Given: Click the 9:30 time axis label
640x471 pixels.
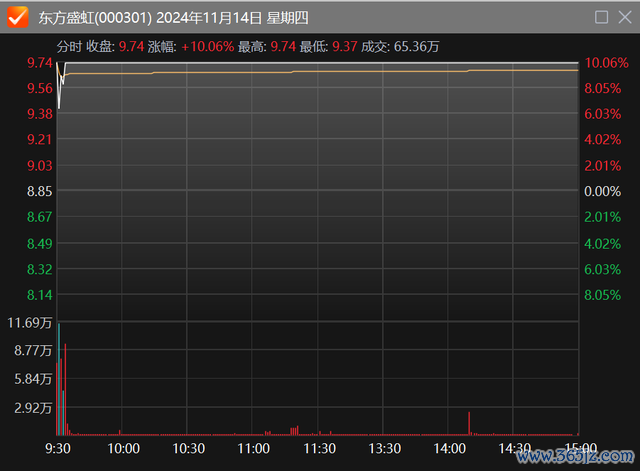Looking at the screenshot, I should (x=58, y=449).
